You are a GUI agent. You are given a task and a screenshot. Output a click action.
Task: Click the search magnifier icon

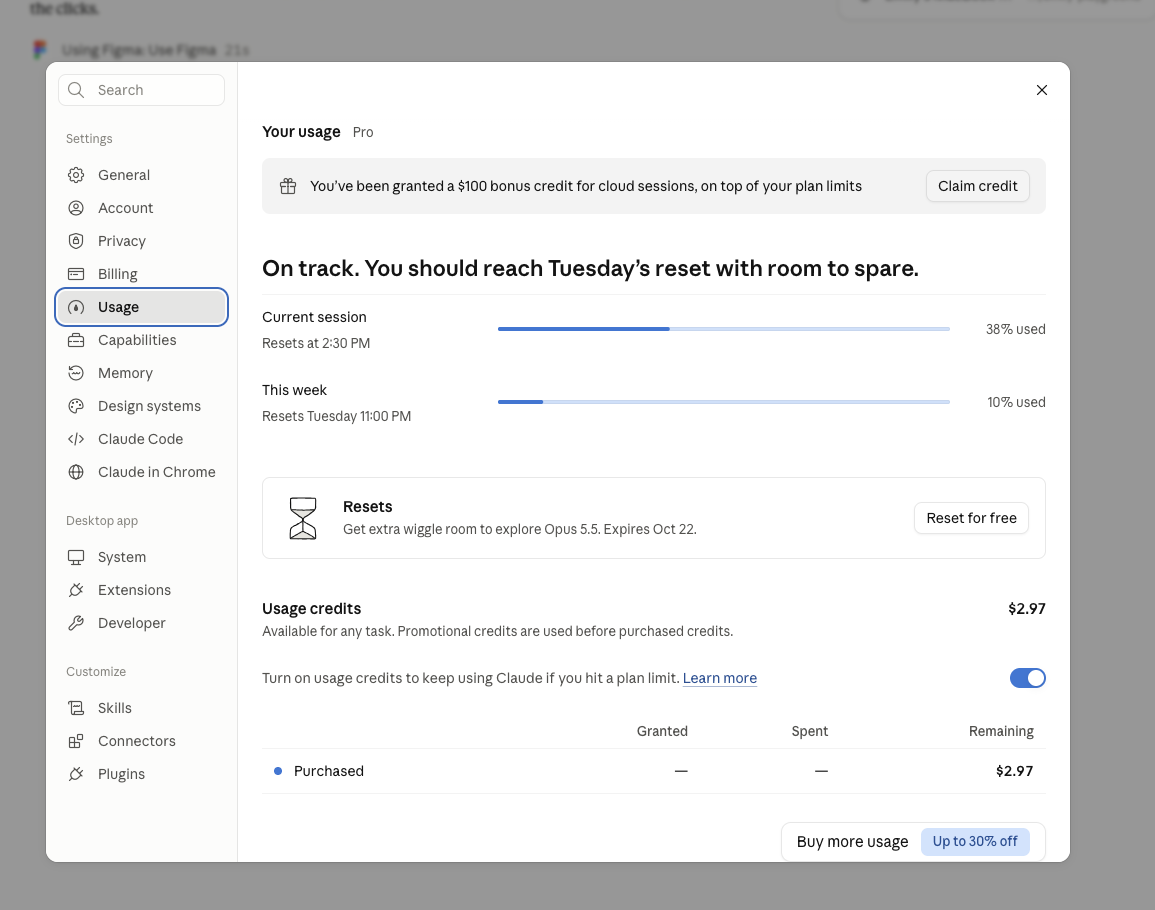tap(76, 90)
